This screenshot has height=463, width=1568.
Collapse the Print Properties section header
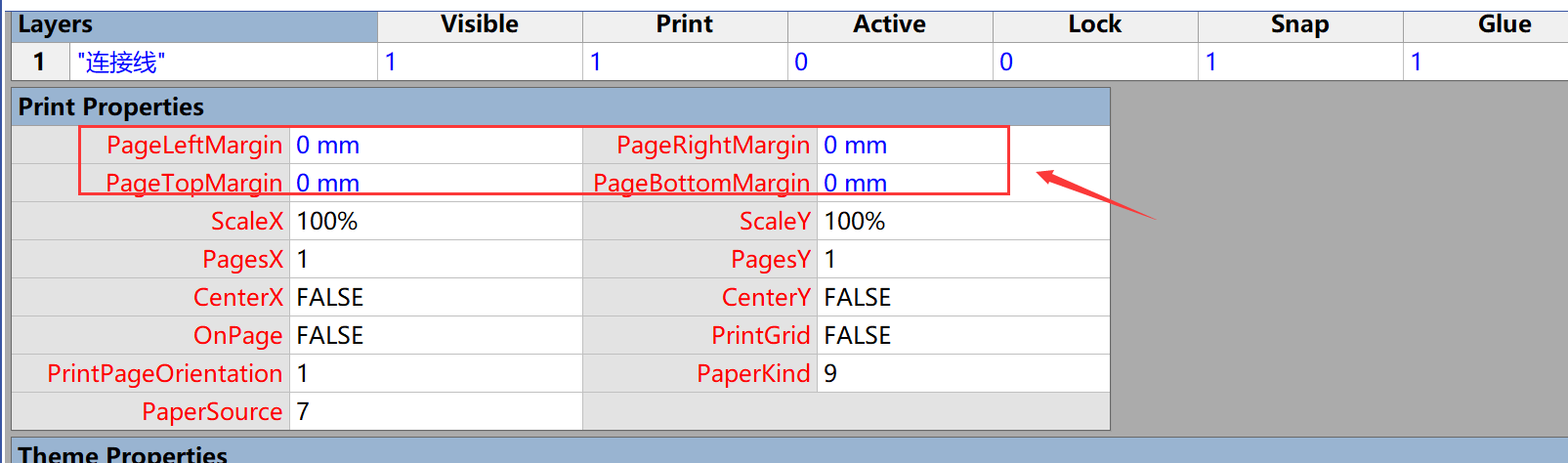coord(111,106)
